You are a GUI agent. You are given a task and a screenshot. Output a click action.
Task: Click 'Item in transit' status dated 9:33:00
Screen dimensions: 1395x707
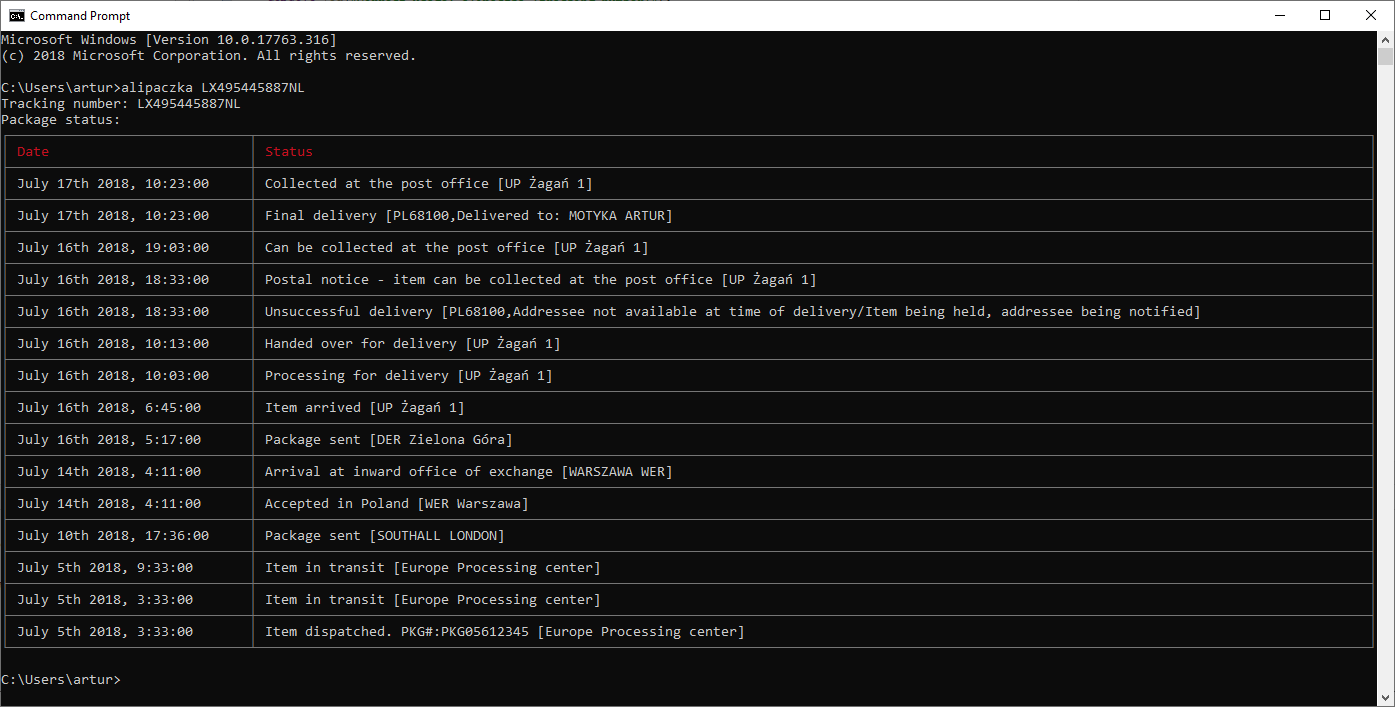pyautogui.click(x=433, y=568)
